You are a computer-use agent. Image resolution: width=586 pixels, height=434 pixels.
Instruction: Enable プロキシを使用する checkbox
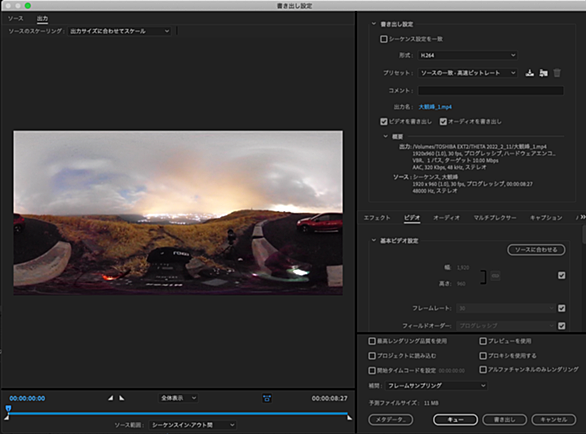click(x=483, y=355)
